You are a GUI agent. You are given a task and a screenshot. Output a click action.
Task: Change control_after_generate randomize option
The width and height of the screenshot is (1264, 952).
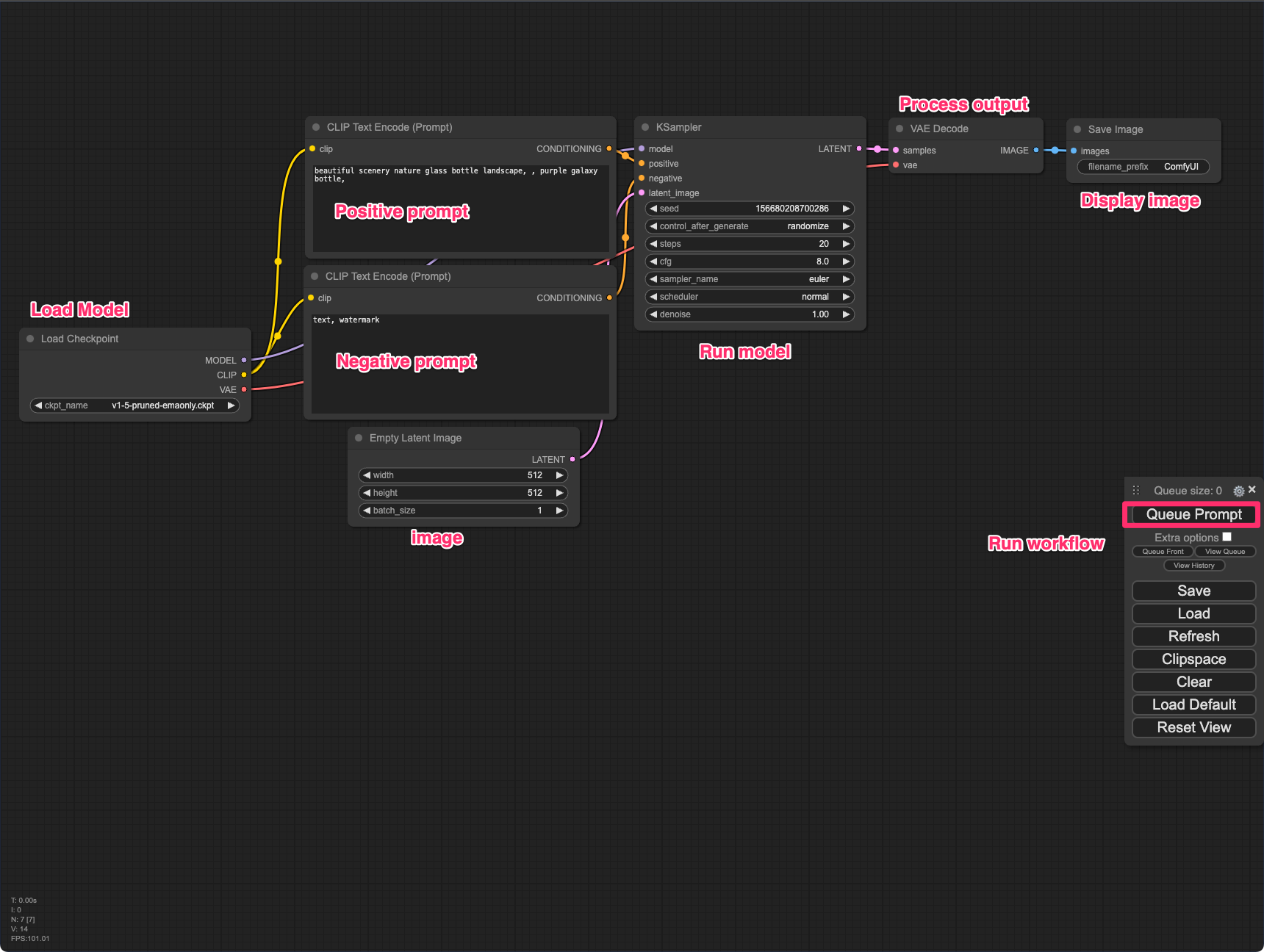750,226
